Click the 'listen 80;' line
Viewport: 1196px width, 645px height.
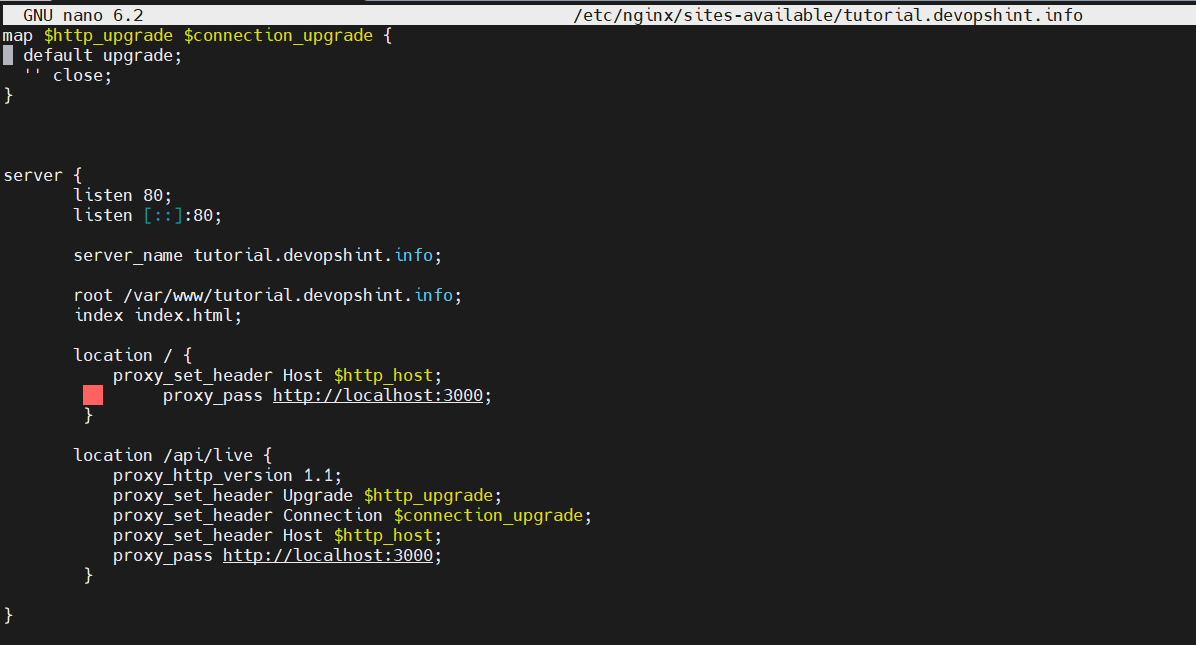[123, 196]
